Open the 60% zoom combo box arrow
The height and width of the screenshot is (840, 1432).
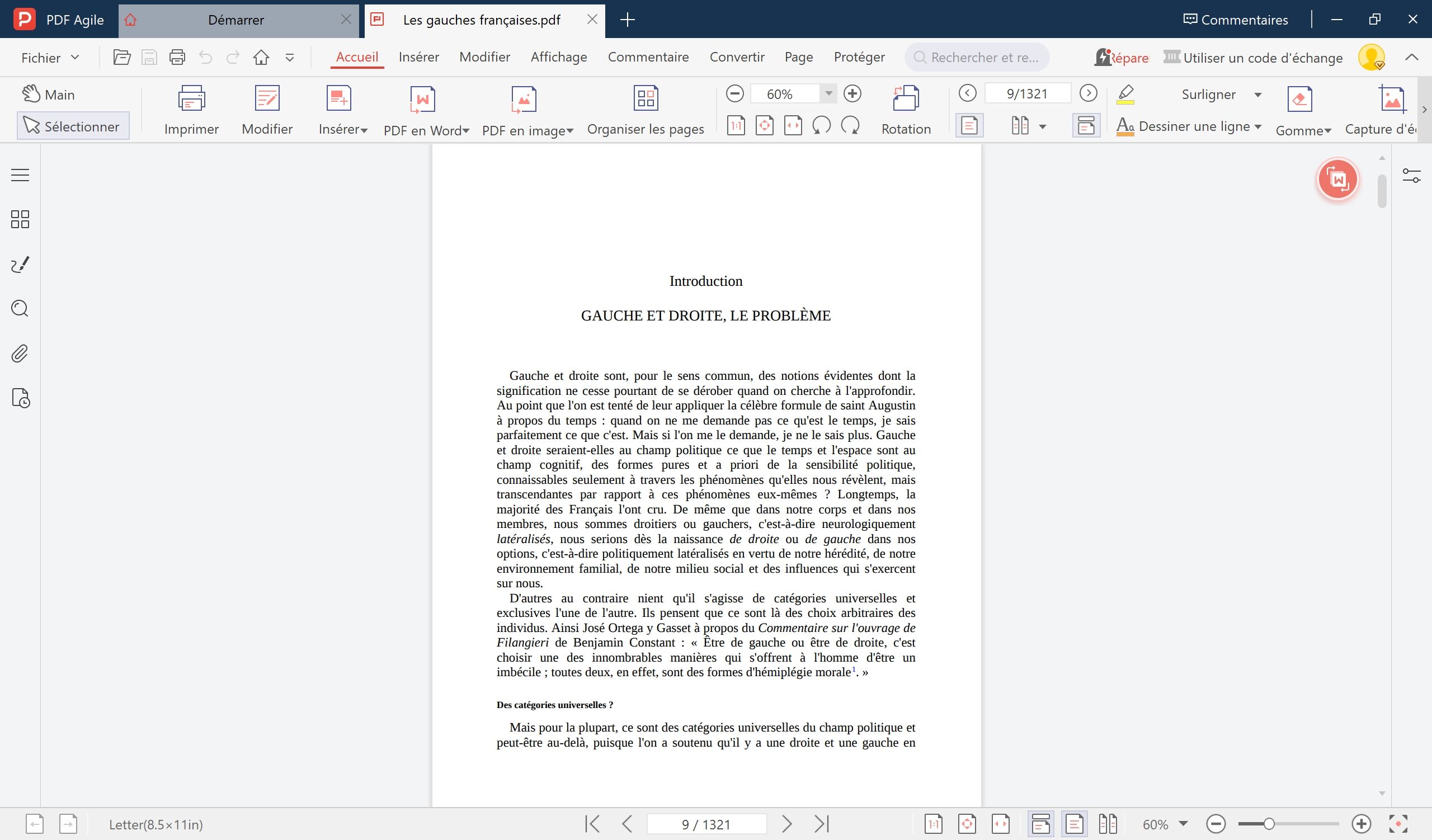coord(828,94)
